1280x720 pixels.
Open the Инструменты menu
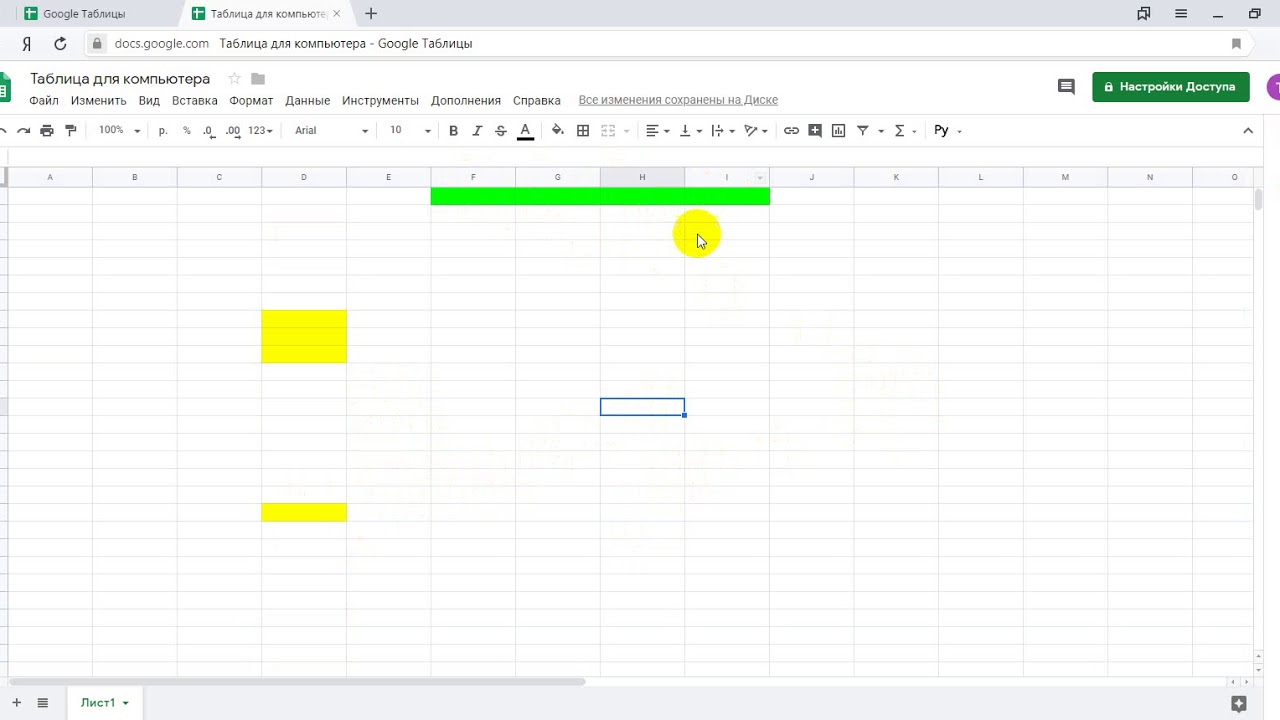[x=380, y=101]
